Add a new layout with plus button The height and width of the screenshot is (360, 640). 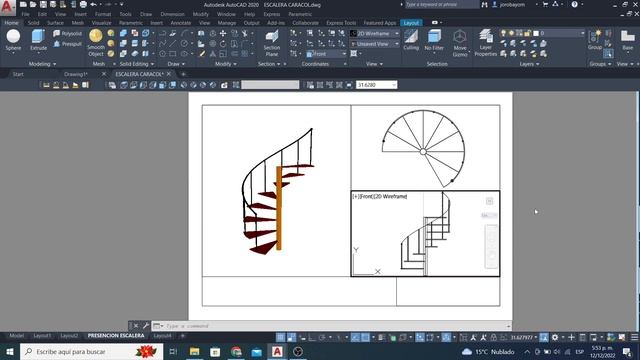click(x=182, y=336)
